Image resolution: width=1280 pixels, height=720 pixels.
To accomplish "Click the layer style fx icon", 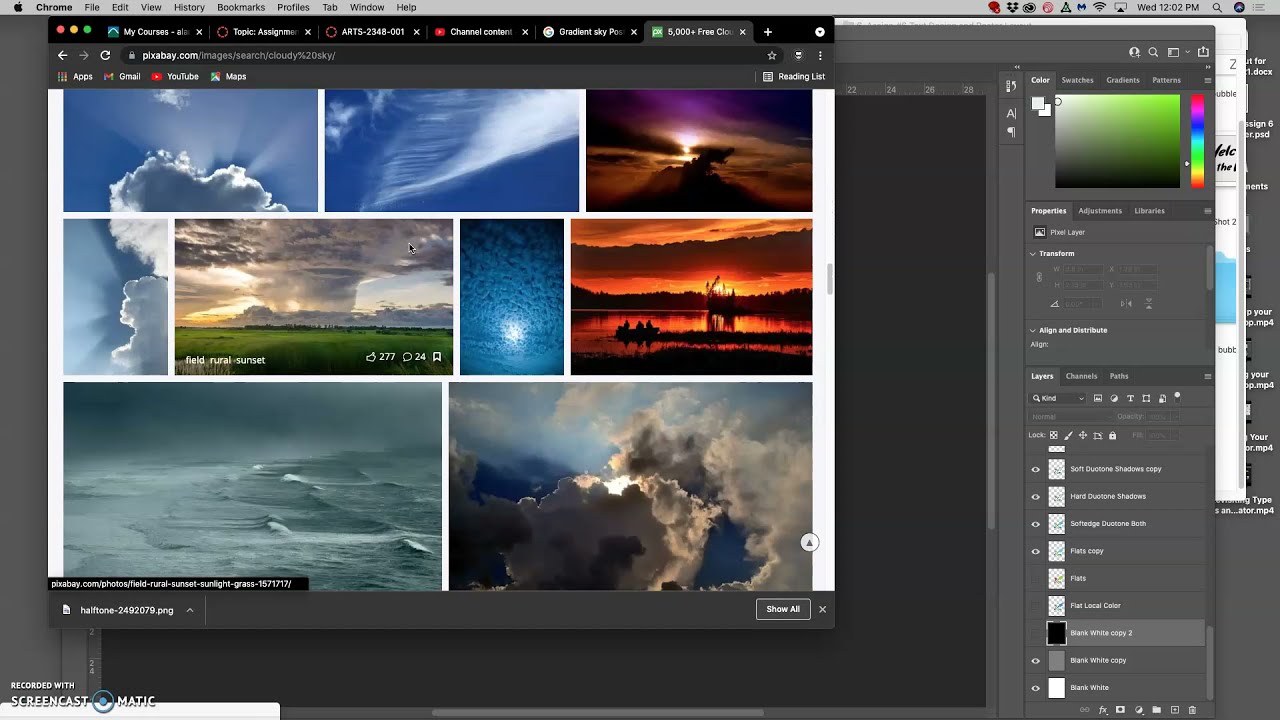I will (x=1103, y=710).
